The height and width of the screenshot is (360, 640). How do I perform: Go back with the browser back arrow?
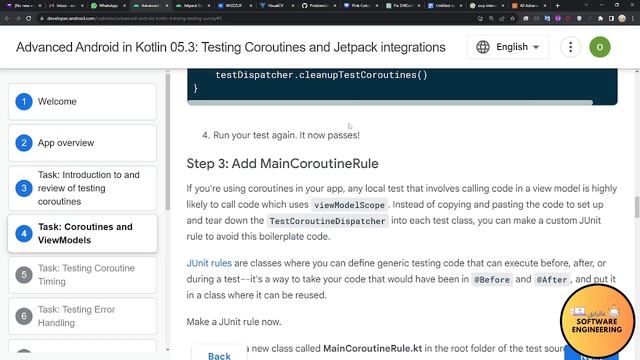pos(7,18)
